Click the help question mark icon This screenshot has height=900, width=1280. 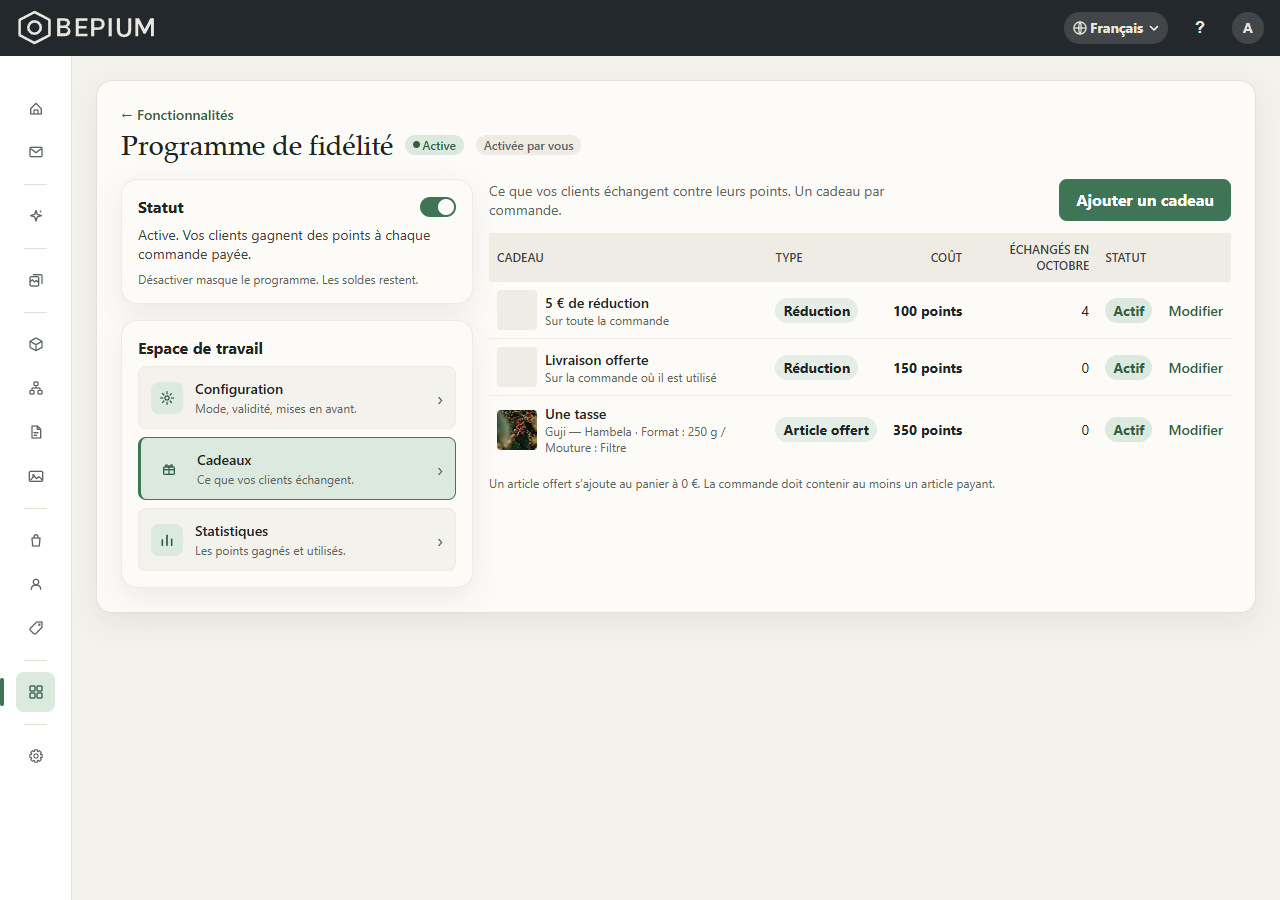(1200, 28)
